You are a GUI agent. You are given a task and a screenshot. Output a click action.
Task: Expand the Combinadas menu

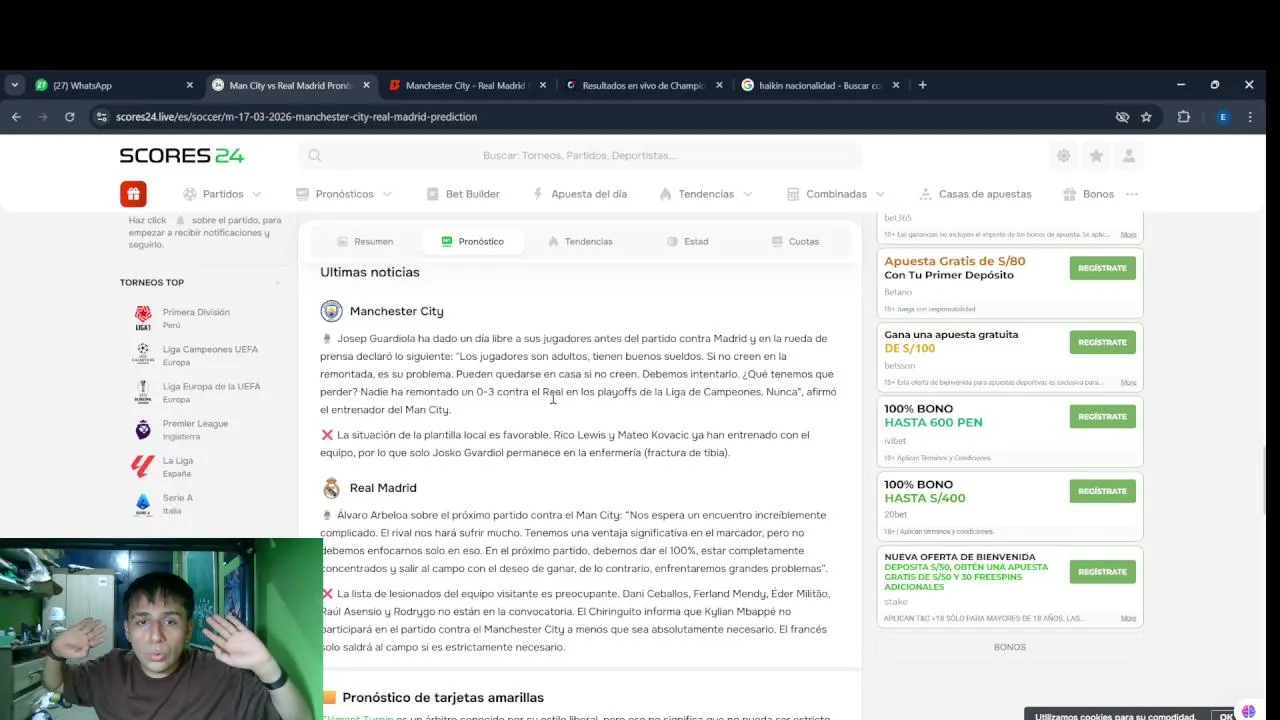(836, 194)
